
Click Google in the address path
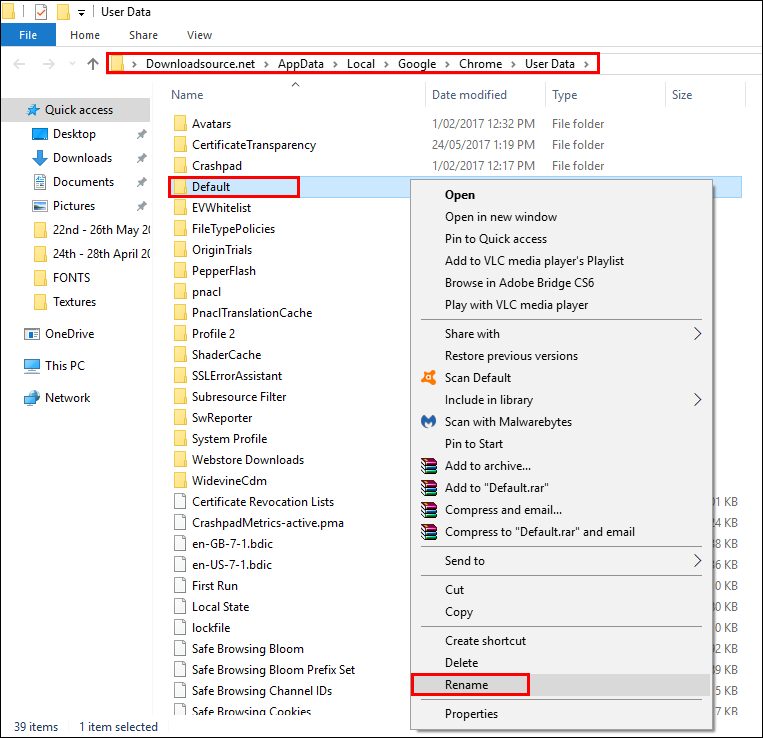[417, 64]
